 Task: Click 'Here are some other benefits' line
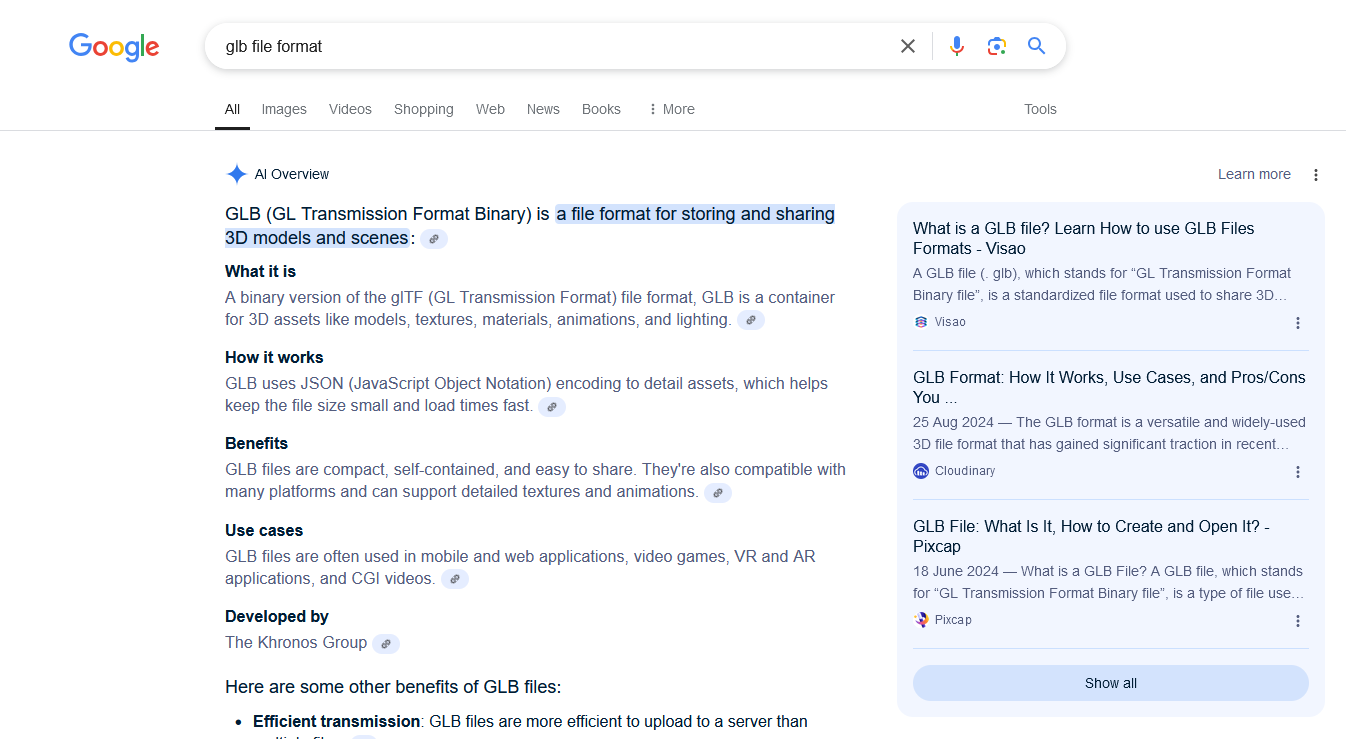pyautogui.click(x=393, y=688)
